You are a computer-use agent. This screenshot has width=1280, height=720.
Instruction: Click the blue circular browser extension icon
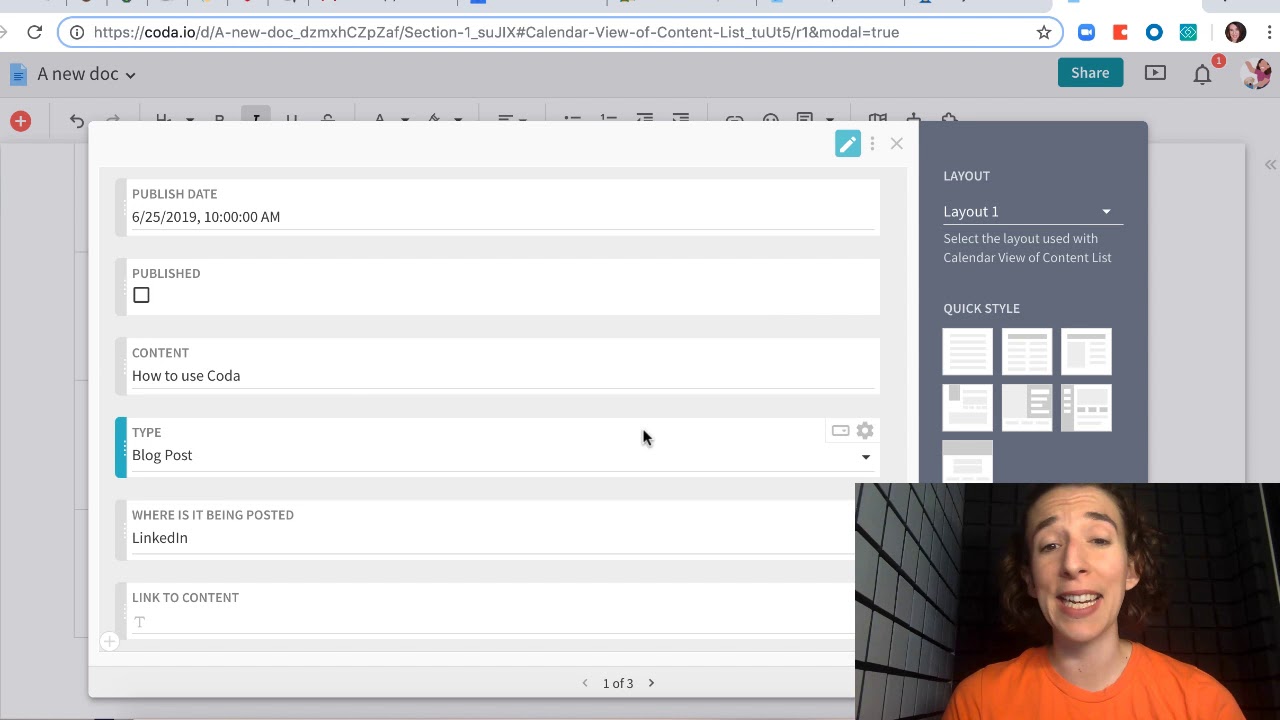tap(1154, 32)
